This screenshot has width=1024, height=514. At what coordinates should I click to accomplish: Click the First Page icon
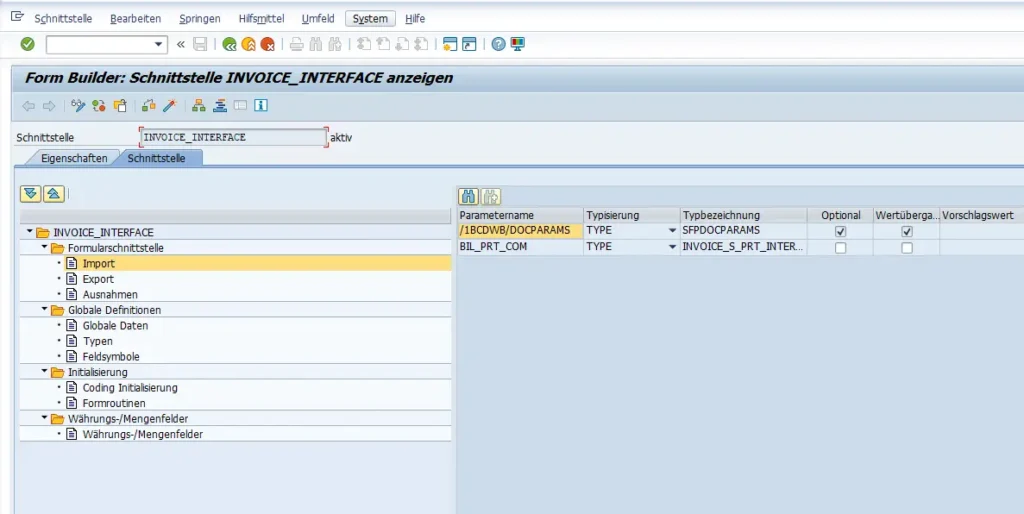pyautogui.click(x=364, y=44)
